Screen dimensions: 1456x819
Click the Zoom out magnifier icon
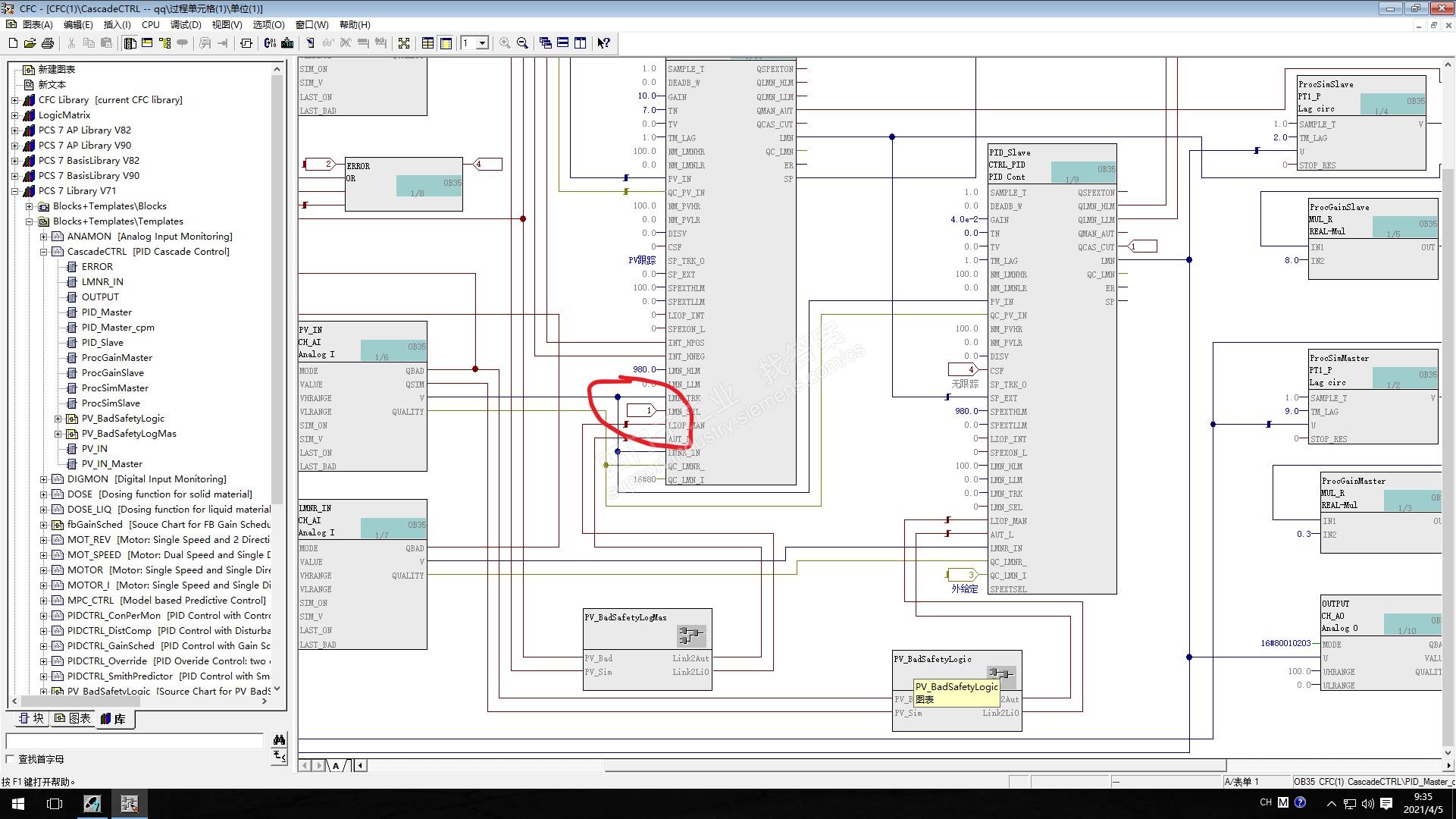coord(522,43)
